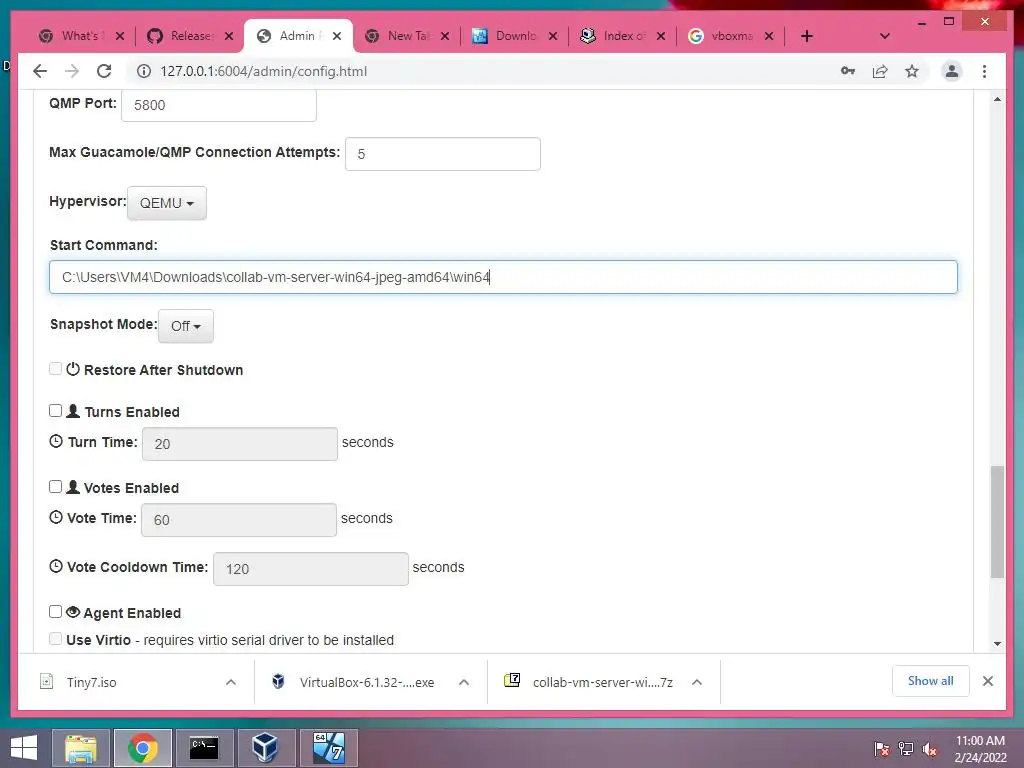Share this page icon
1024x768 pixels.
[x=880, y=71]
